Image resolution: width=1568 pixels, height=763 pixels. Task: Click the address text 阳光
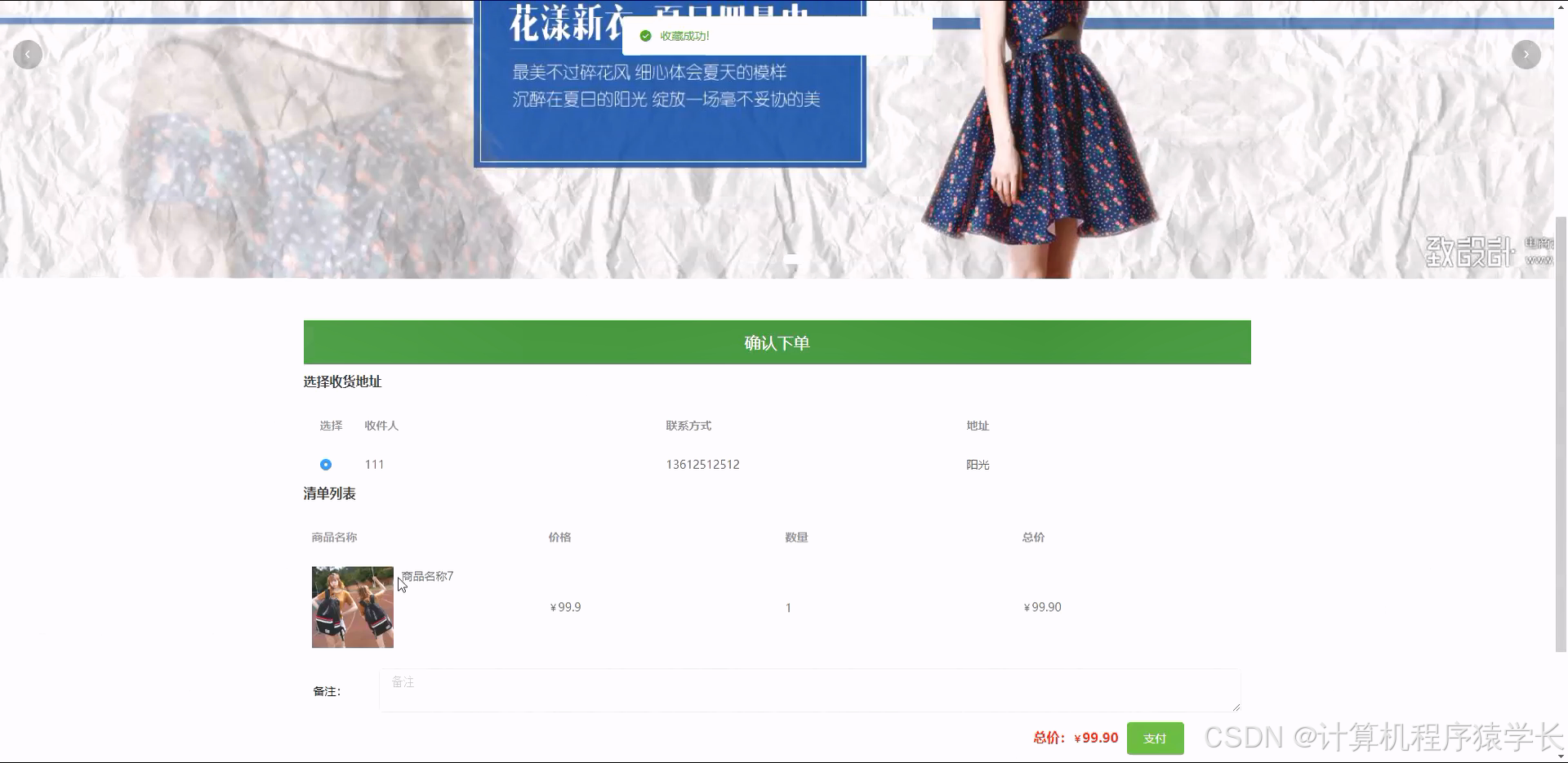[977, 464]
